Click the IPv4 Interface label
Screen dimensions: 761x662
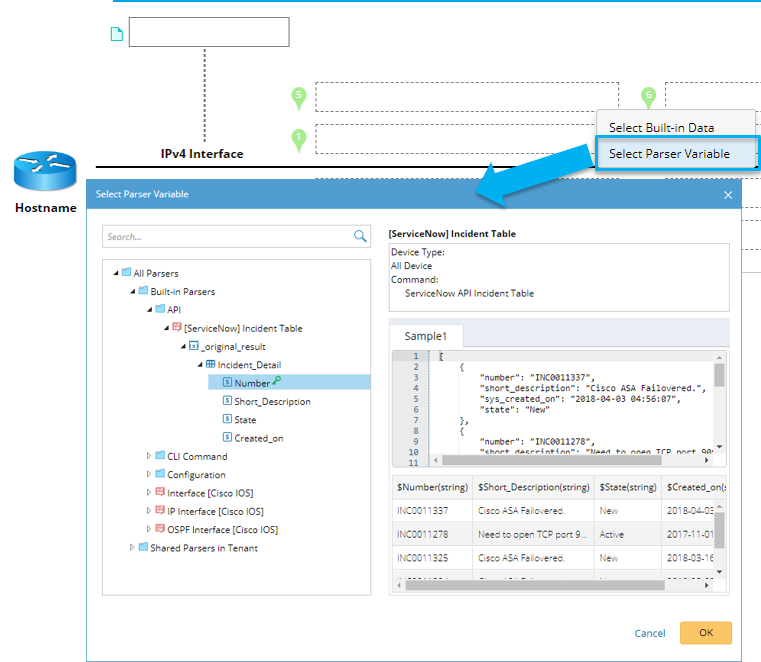[202, 154]
